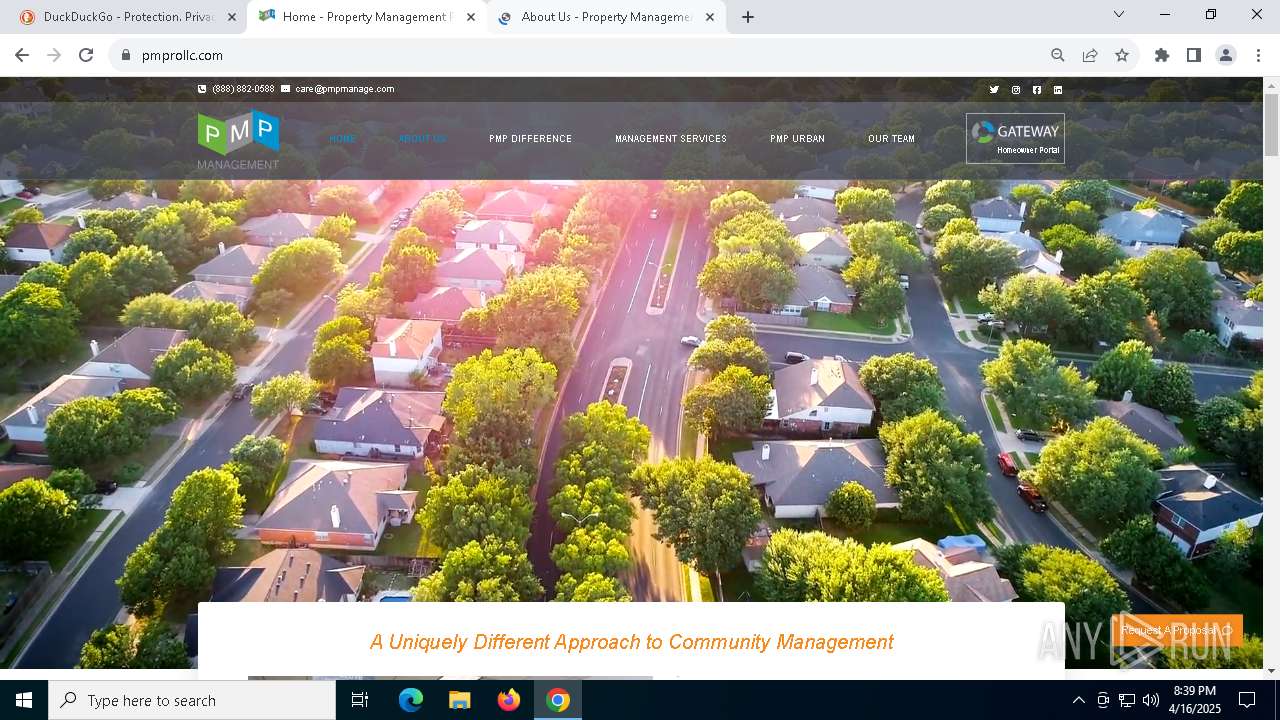Open Chrome three-dot menu

[1258, 55]
